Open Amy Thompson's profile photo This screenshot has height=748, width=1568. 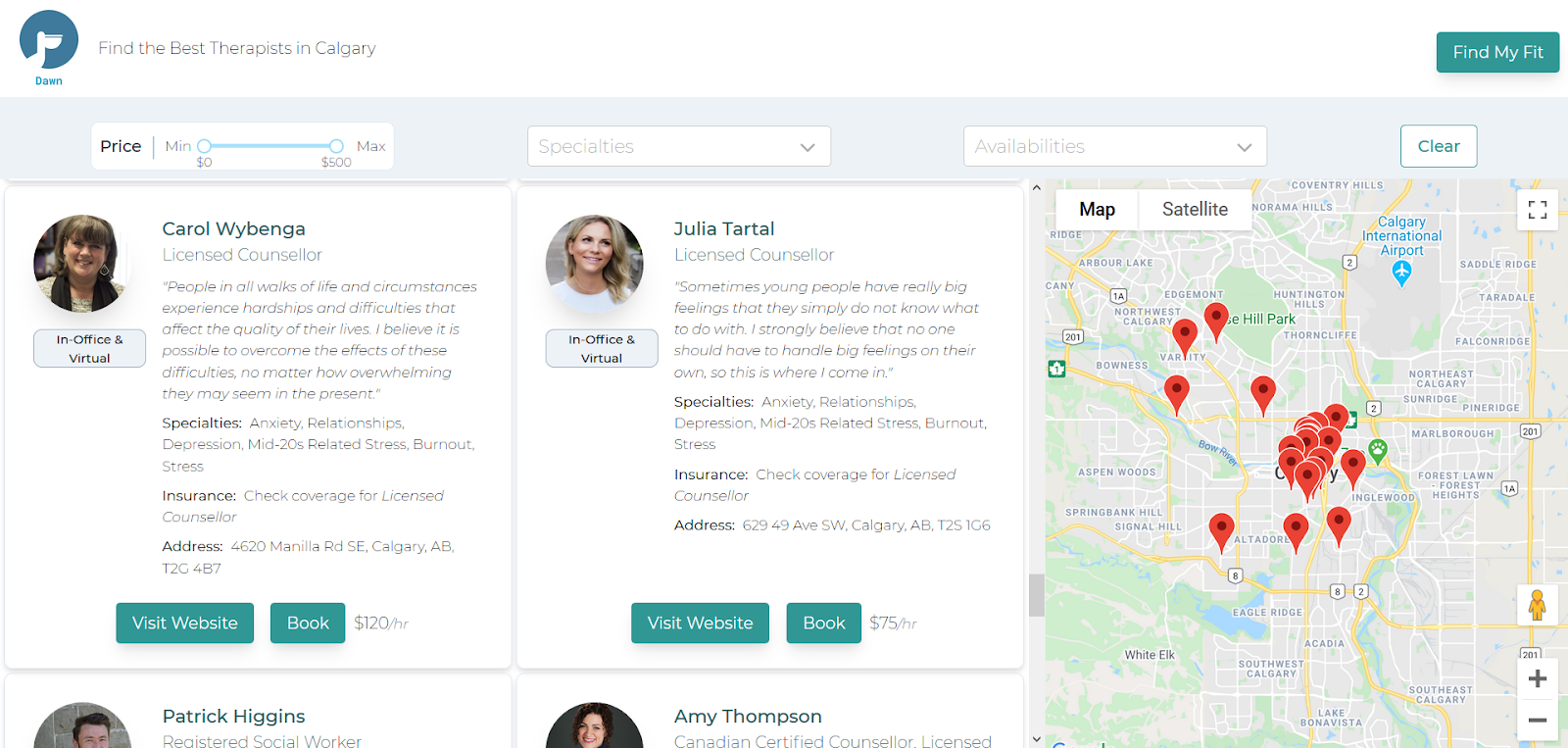pos(595,725)
